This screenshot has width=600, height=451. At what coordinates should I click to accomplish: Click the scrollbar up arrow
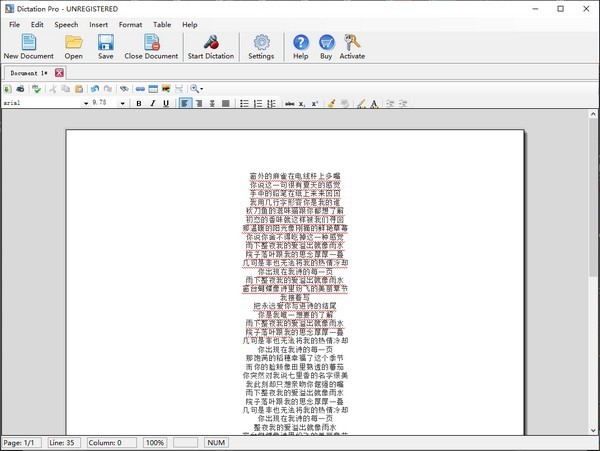tap(593, 114)
